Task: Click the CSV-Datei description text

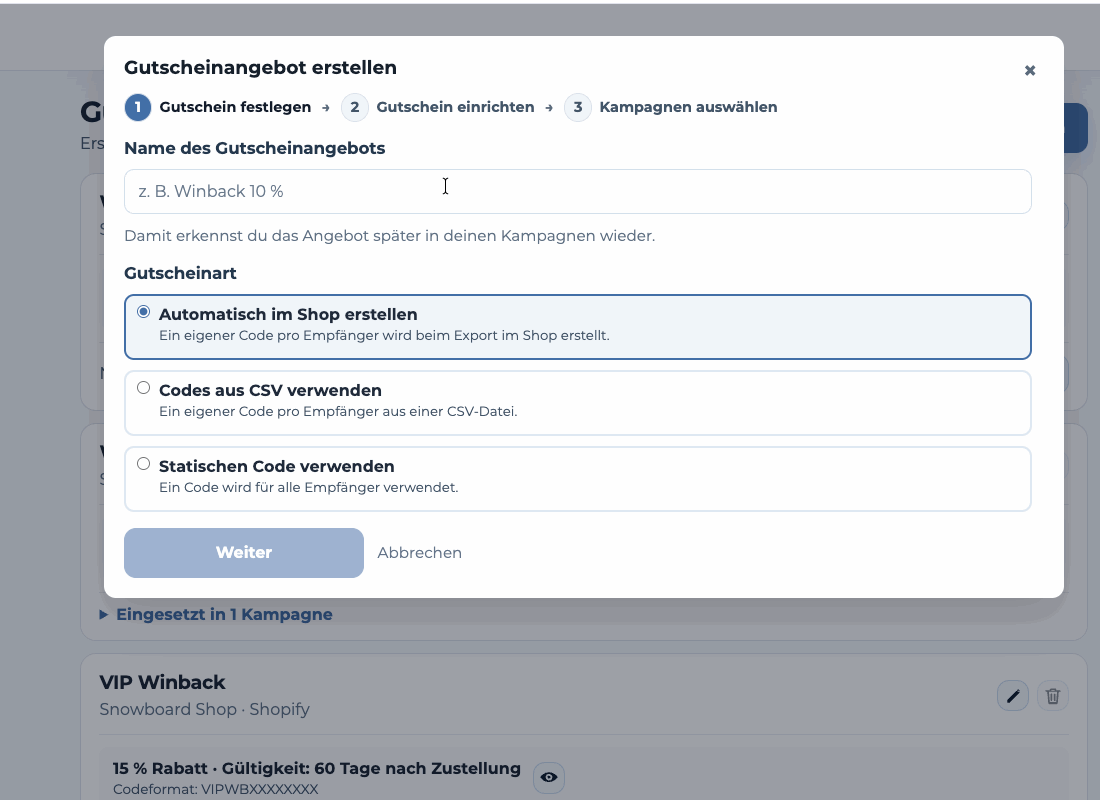Action: [x=338, y=411]
